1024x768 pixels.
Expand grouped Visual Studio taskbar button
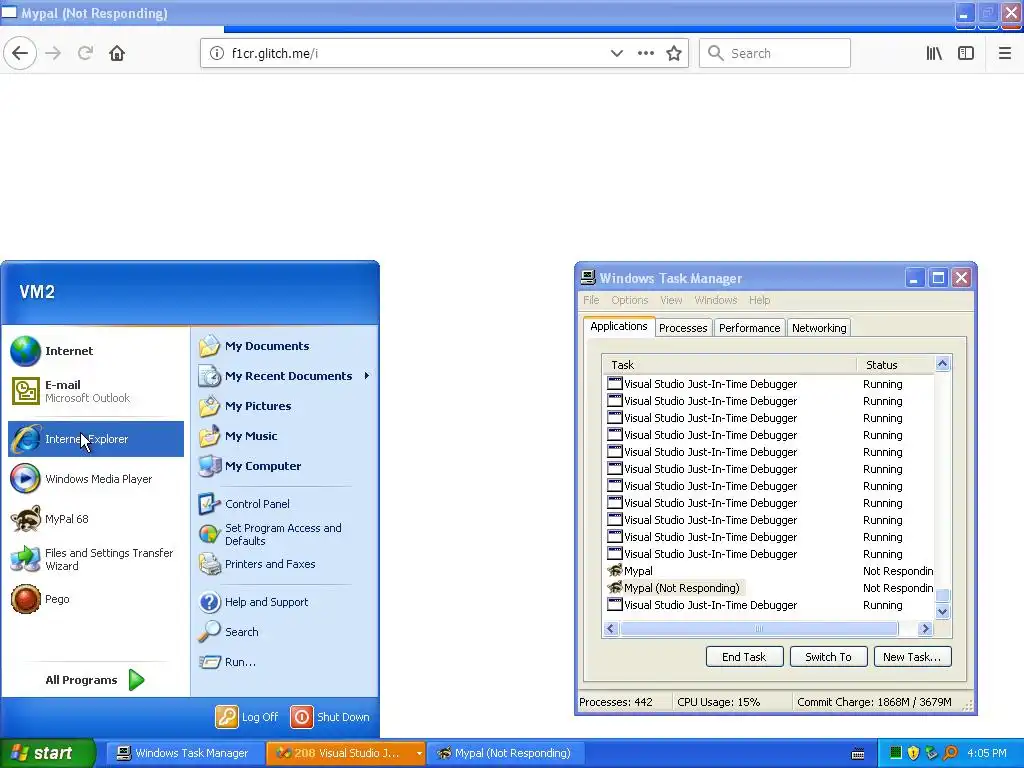pyautogui.click(x=345, y=753)
